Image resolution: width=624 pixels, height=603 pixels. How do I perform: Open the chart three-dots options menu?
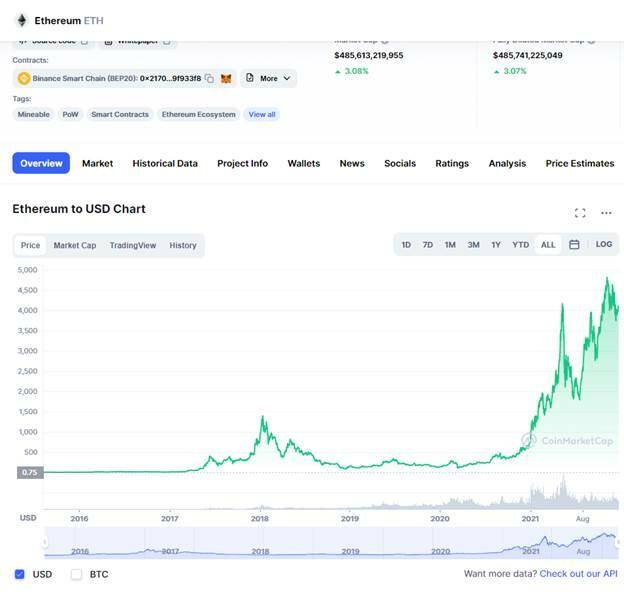pos(606,213)
